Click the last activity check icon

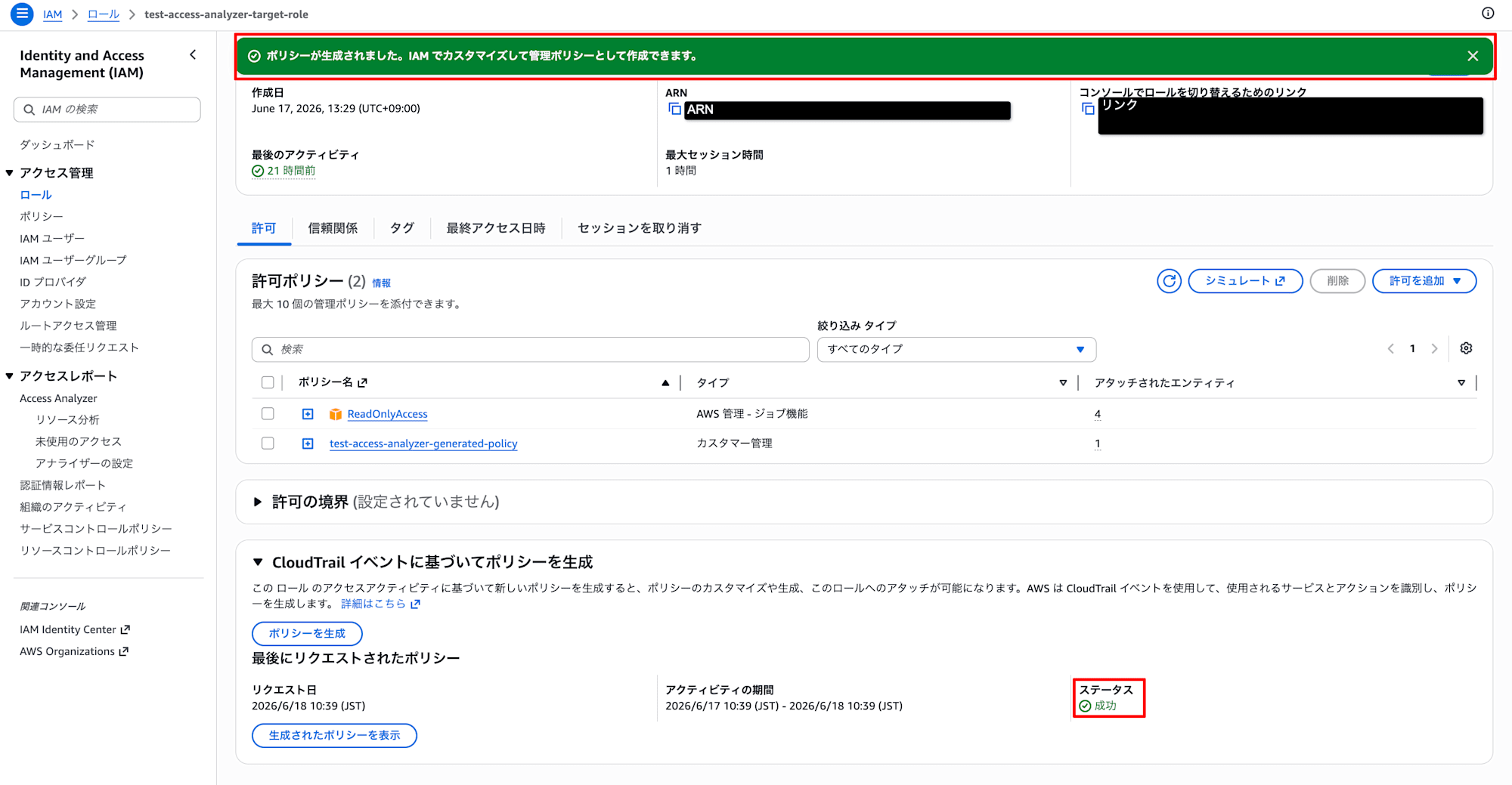click(258, 171)
